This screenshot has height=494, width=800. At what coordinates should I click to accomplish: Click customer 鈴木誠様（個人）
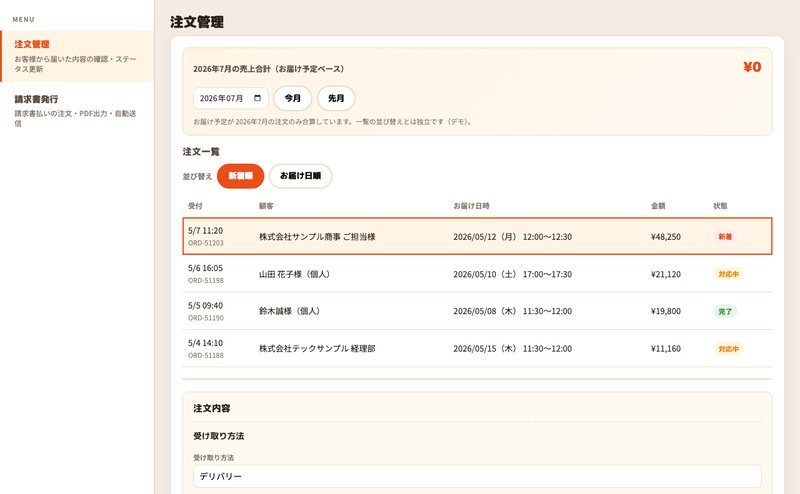(289, 311)
